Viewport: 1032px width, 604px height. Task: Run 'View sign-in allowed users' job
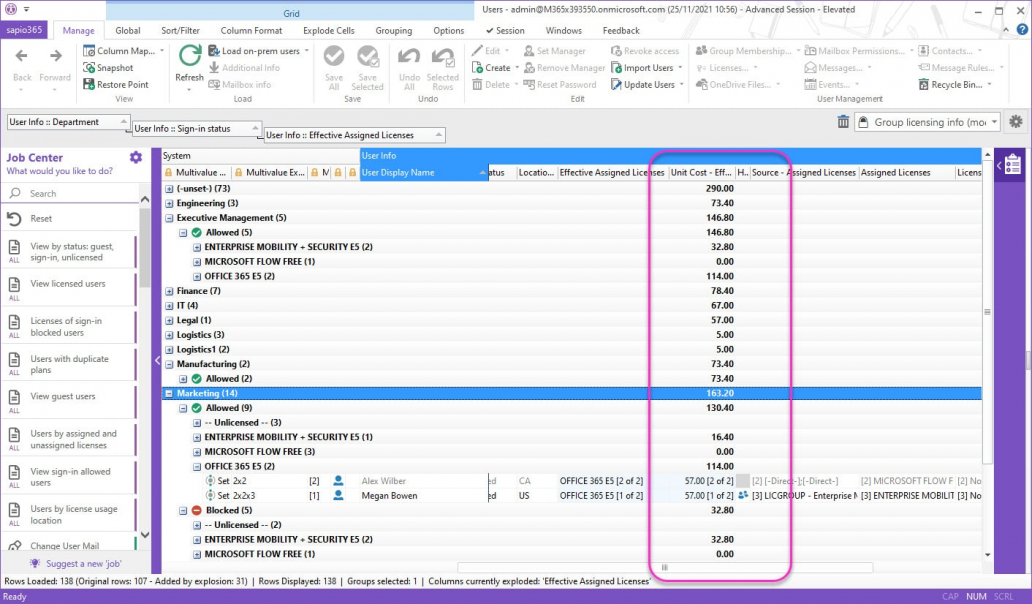pos(70,477)
